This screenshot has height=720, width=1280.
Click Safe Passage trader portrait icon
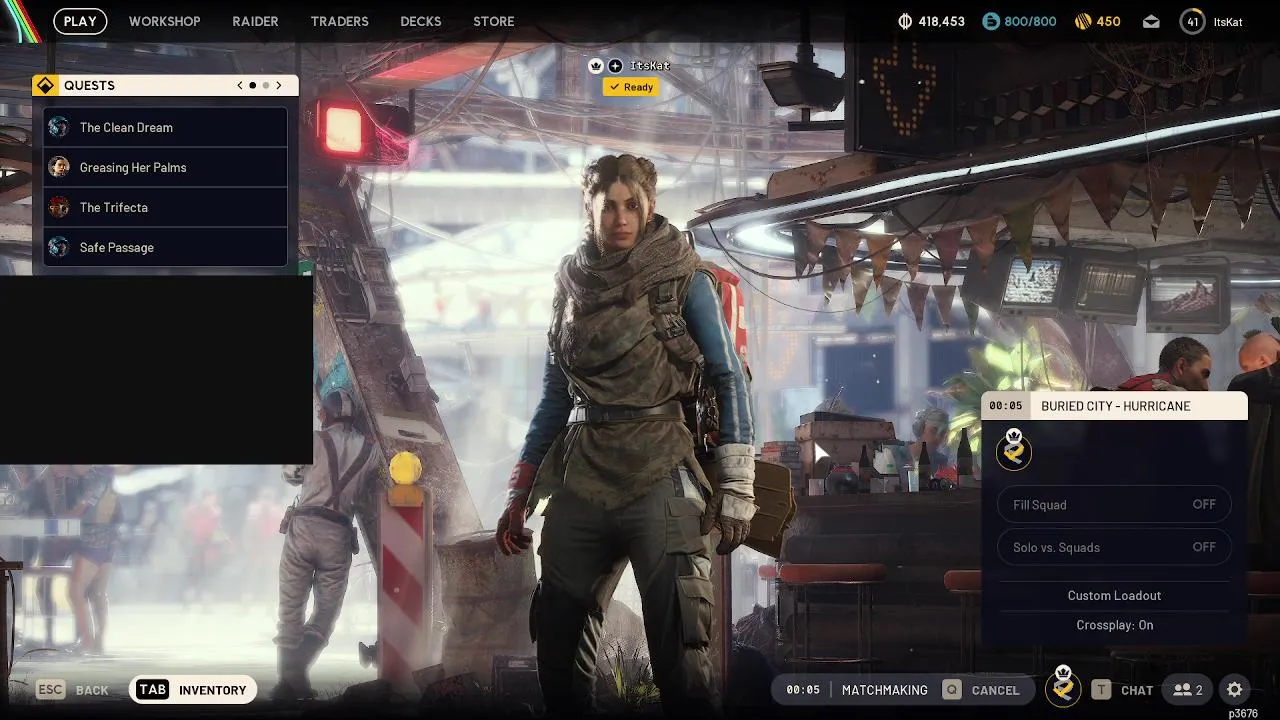click(x=59, y=247)
